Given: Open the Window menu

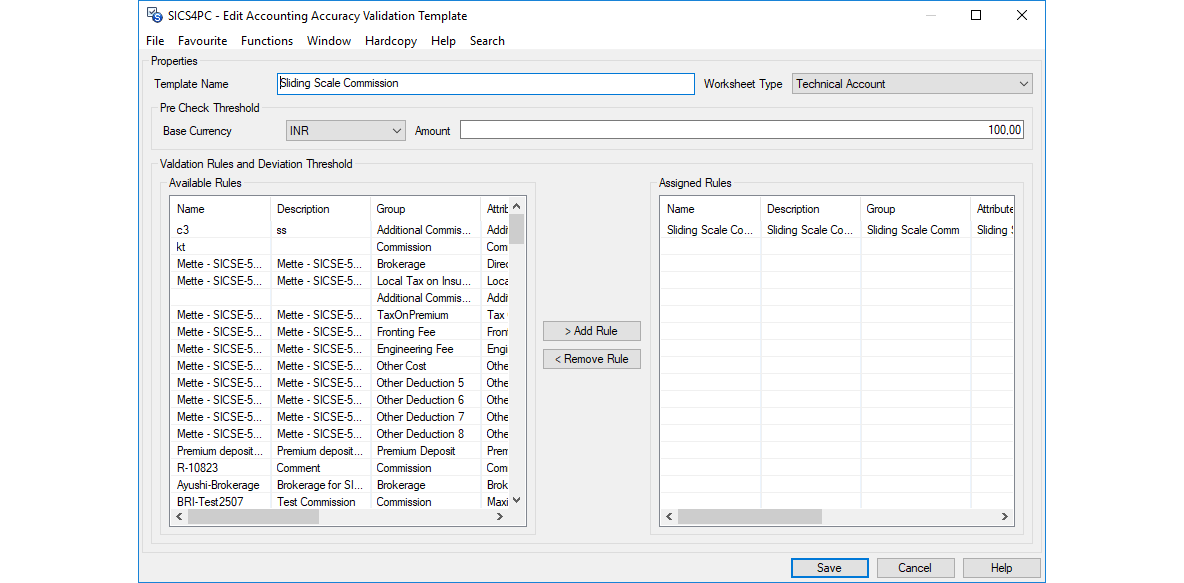Looking at the screenshot, I should click(329, 41).
